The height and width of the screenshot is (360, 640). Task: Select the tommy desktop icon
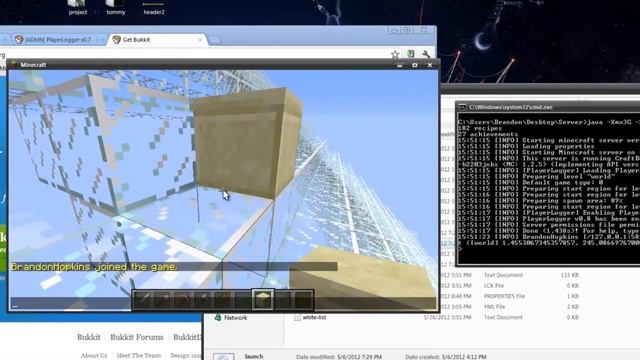coord(116,8)
